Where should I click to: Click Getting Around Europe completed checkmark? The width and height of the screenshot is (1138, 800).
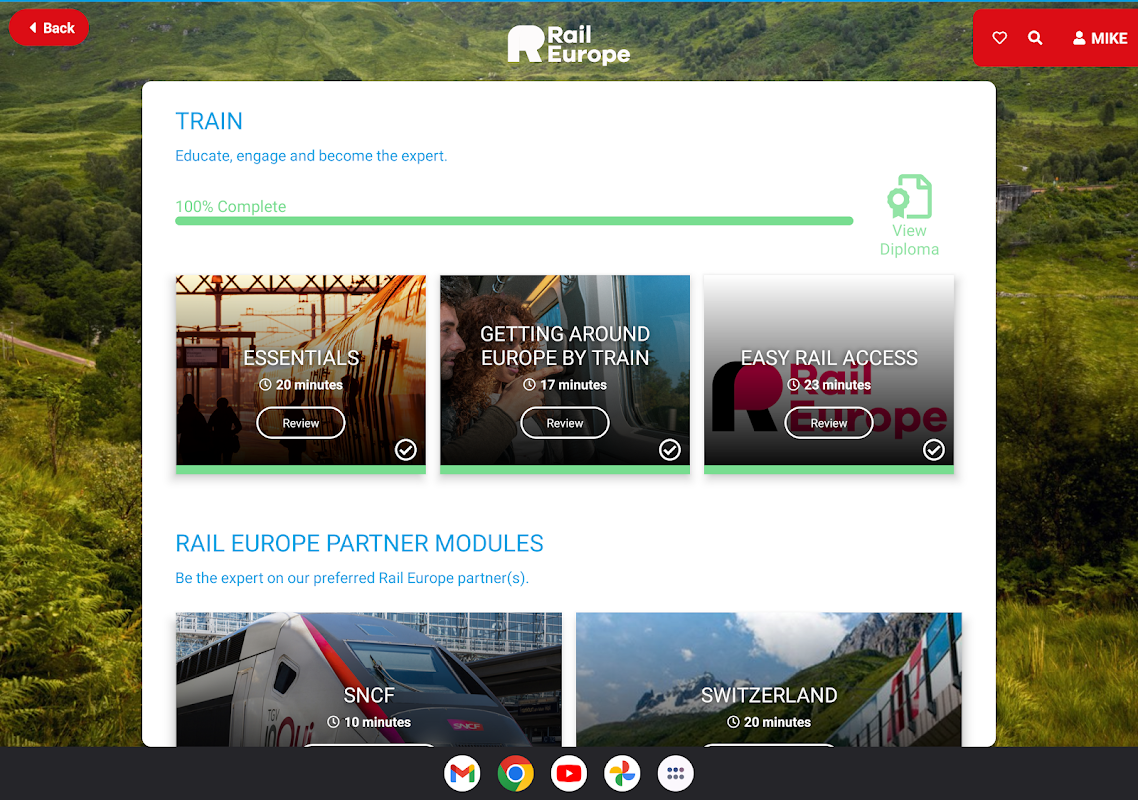[x=670, y=450]
